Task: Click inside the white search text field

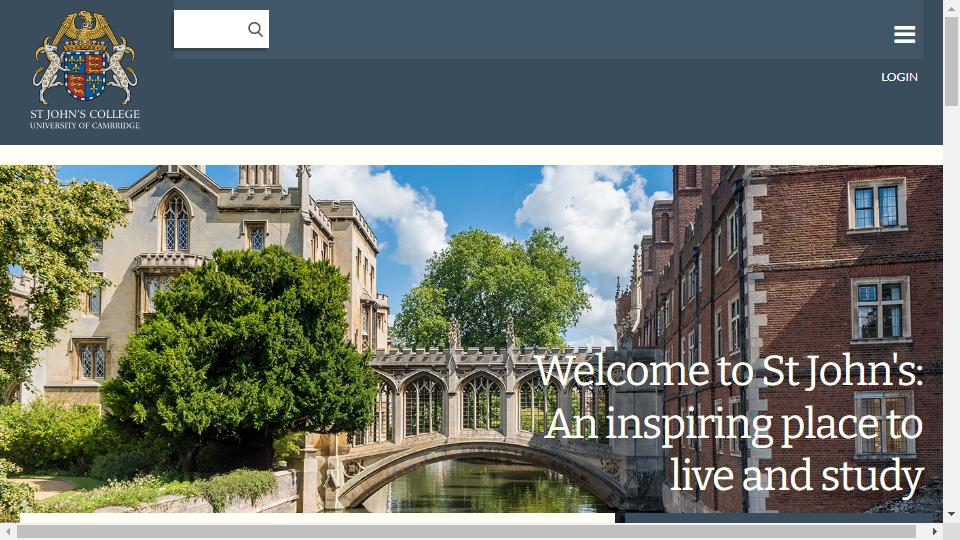Action: [x=211, y=29]
